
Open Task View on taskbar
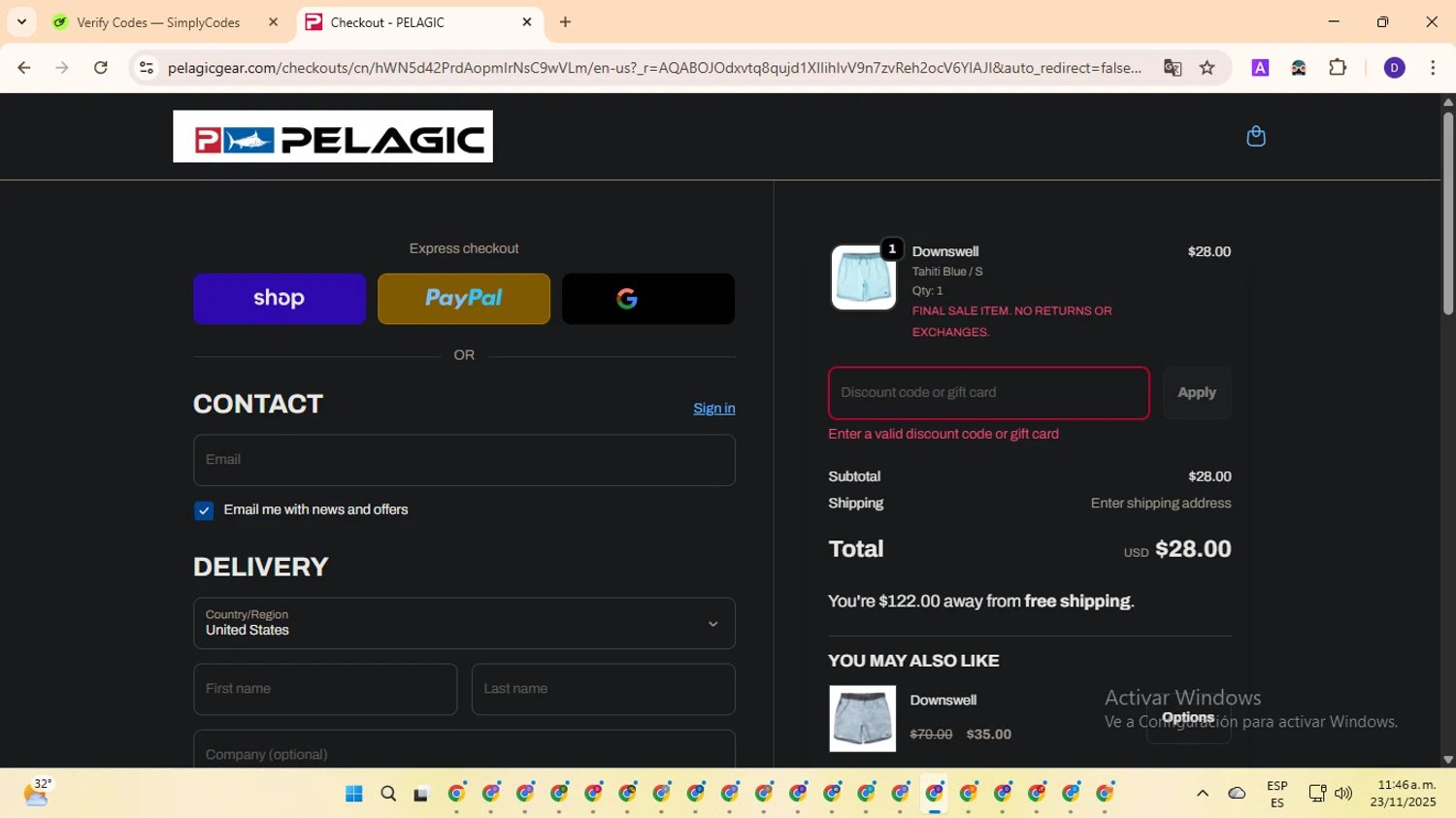421,794
